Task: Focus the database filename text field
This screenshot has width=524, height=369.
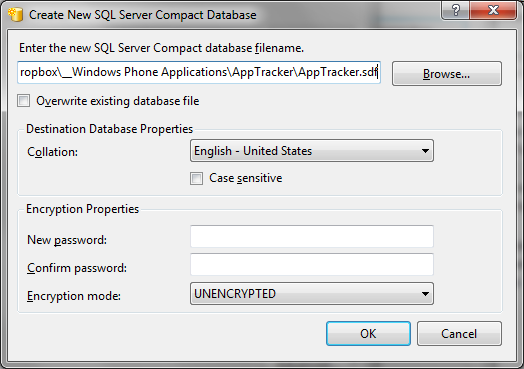Action: click(199, 72)
